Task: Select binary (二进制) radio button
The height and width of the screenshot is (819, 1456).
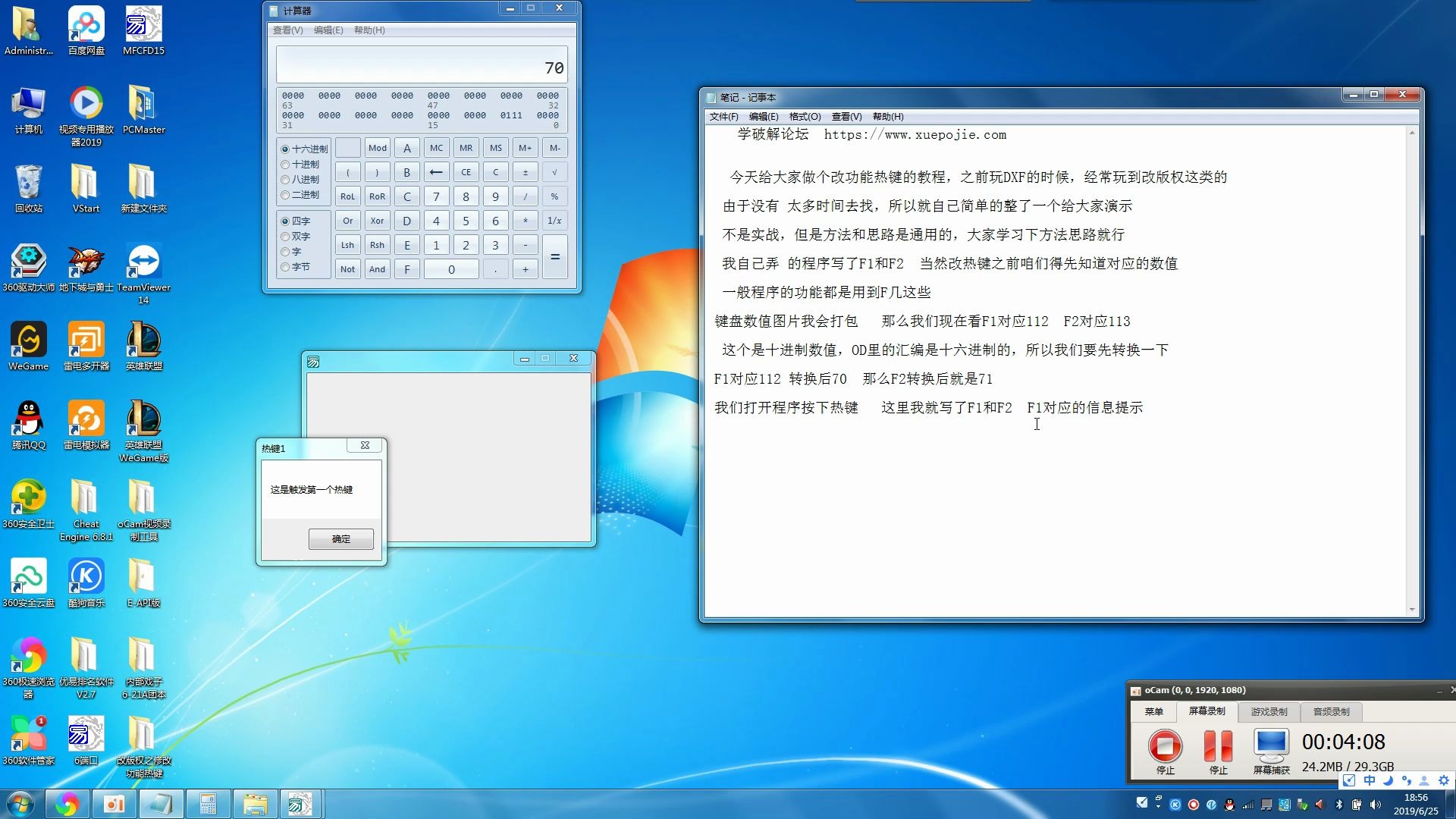Action: click(x=286, y=195)
